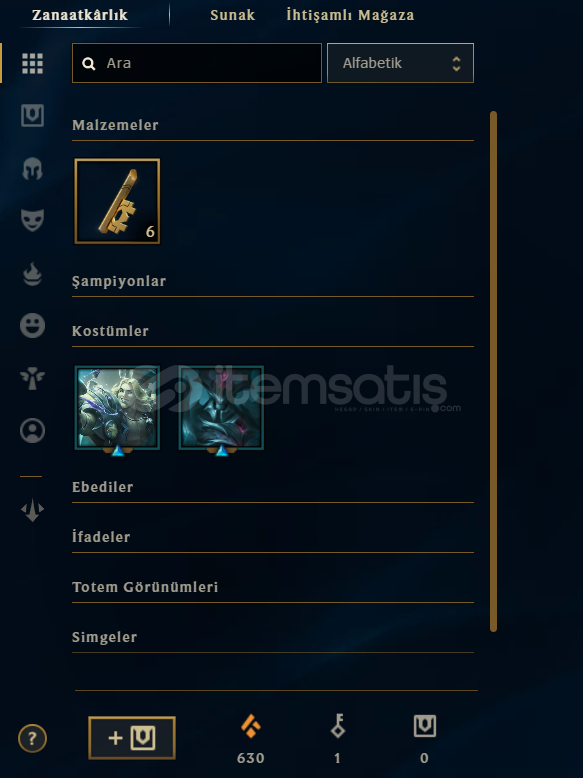Screen dimensions: 583x778
Task: Open the Alfabetik sort dropdown
Action: (400, 63)
